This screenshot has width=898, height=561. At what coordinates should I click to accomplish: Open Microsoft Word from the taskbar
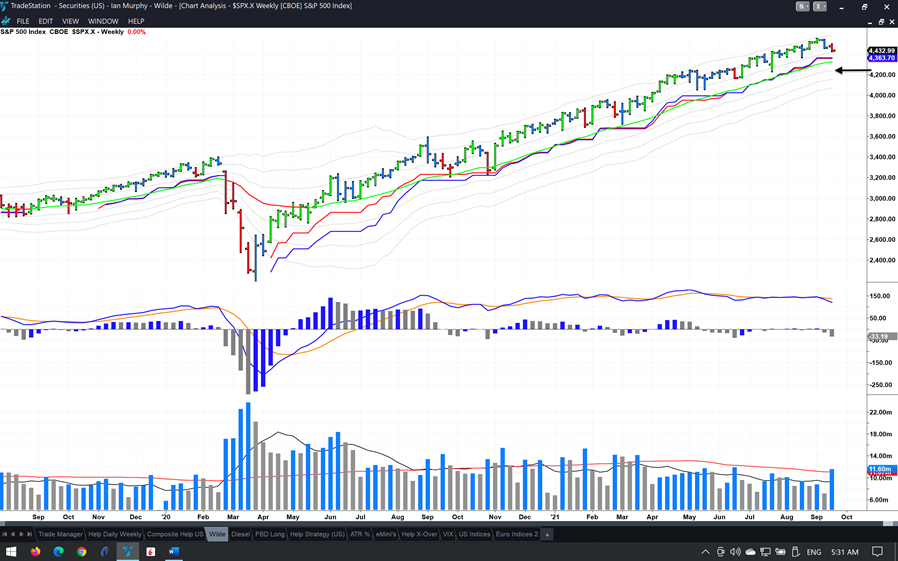tap(173, 551)
